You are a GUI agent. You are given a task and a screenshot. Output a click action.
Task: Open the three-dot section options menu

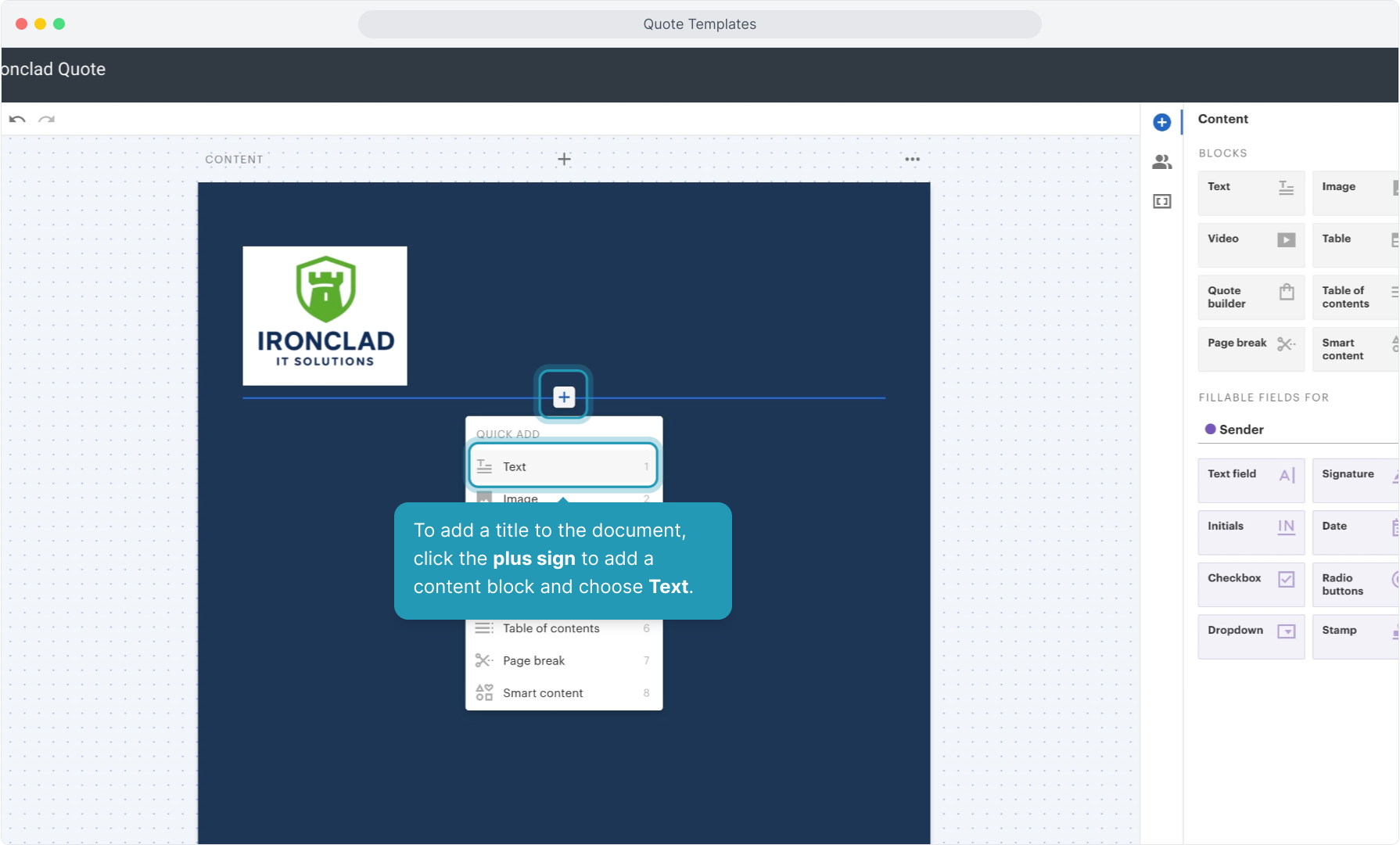(912, 160)
